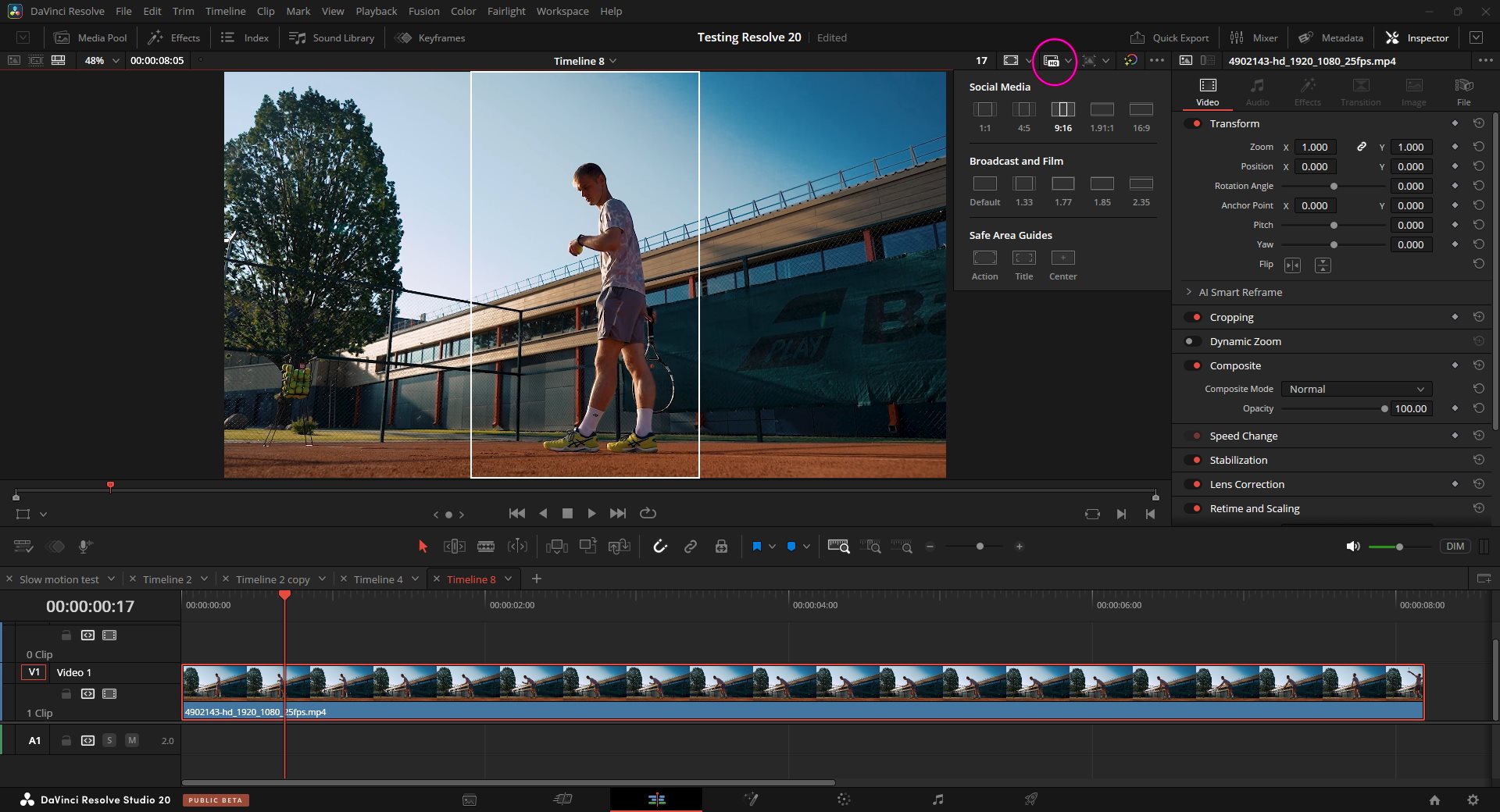The image size is (1500, 812).
Task: Switch to the Timeline 2 copy tab
Action: click(273, 579)
